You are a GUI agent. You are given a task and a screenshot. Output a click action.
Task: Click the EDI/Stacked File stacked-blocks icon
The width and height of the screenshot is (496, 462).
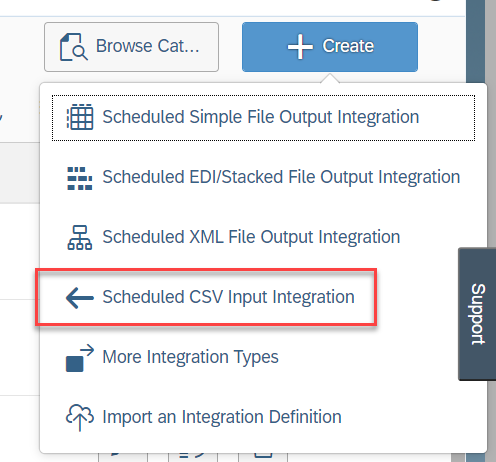(80, 178)
